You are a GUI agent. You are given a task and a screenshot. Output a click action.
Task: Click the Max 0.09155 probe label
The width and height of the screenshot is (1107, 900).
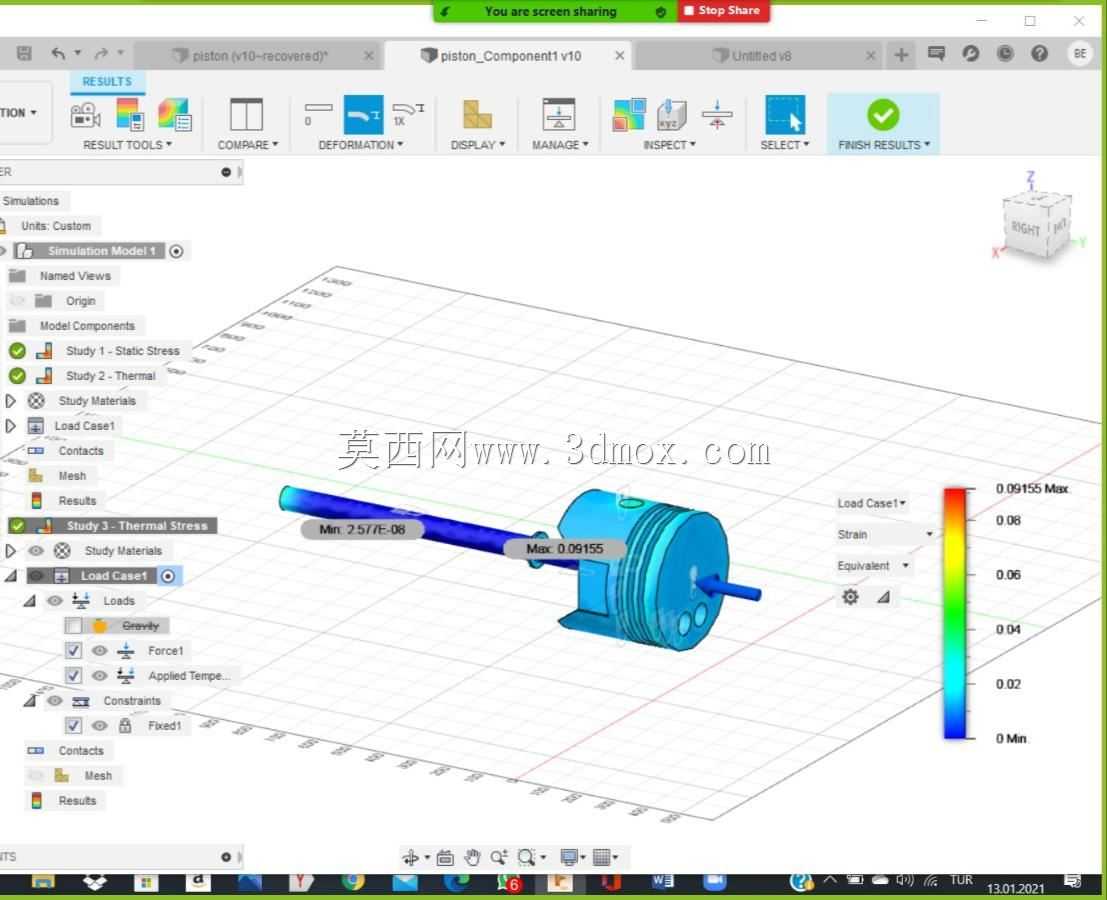(564, 548)
